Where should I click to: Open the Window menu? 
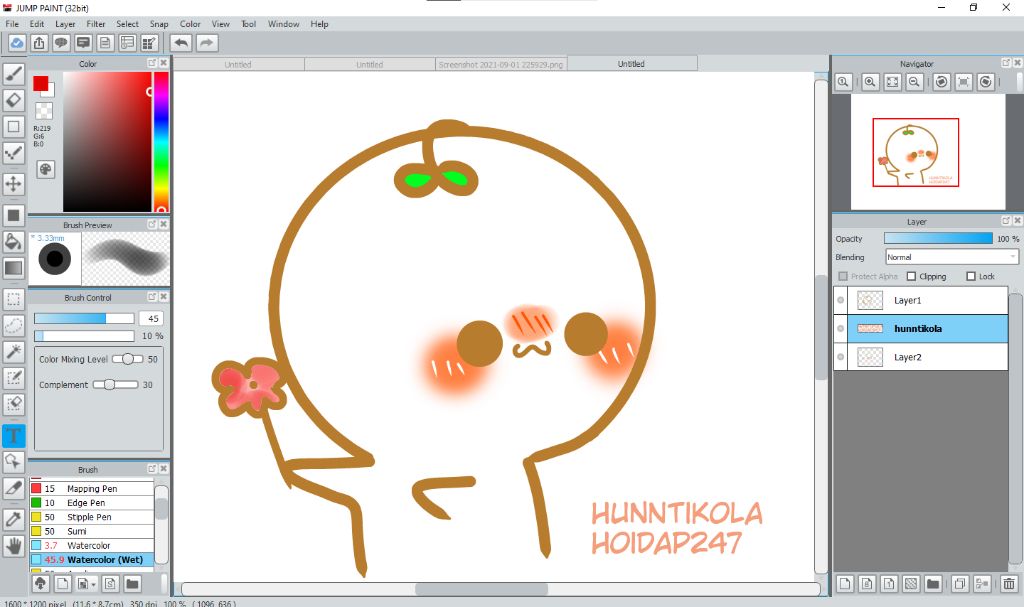(283, 24)
